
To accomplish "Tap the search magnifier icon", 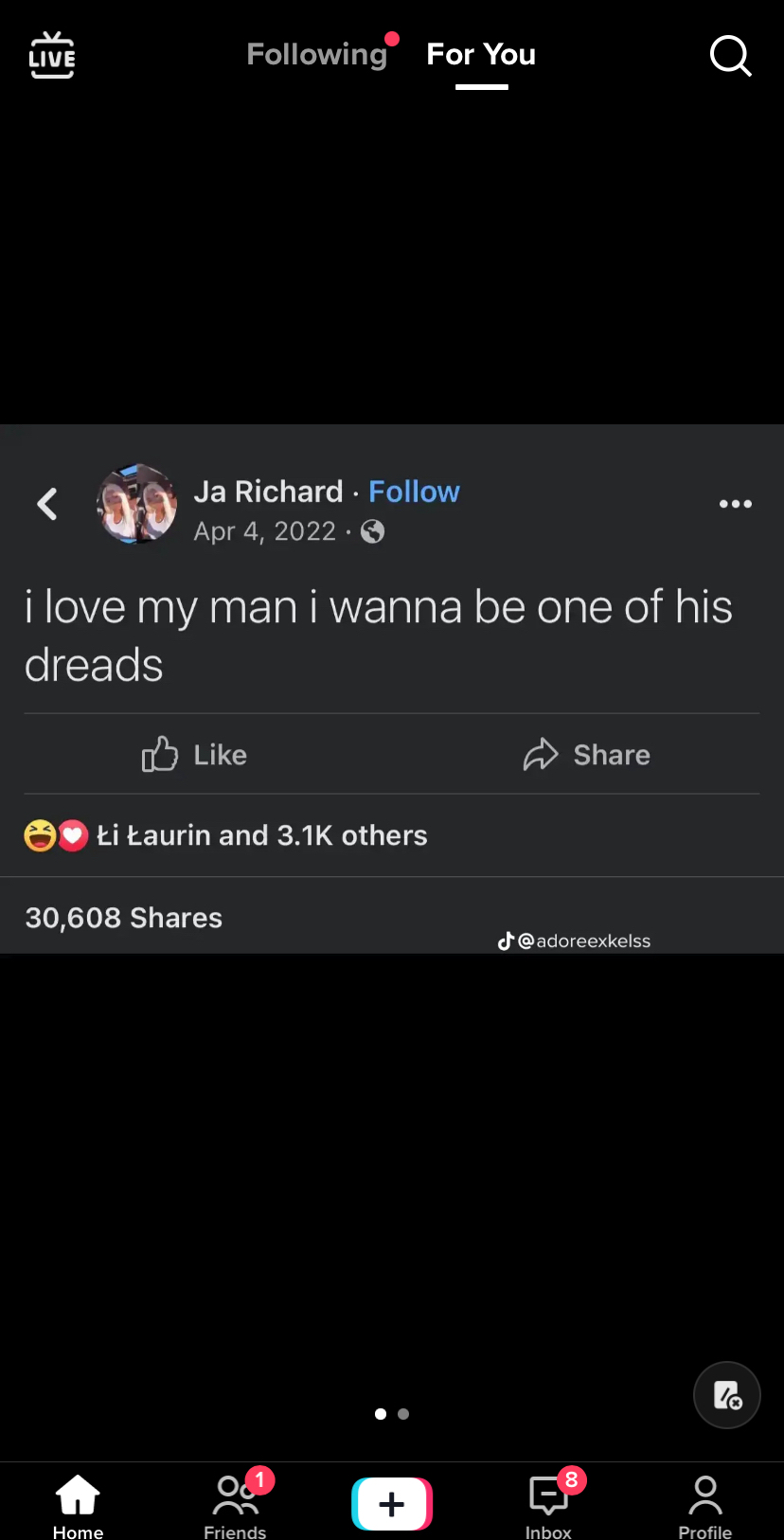I will pos(730,56).
